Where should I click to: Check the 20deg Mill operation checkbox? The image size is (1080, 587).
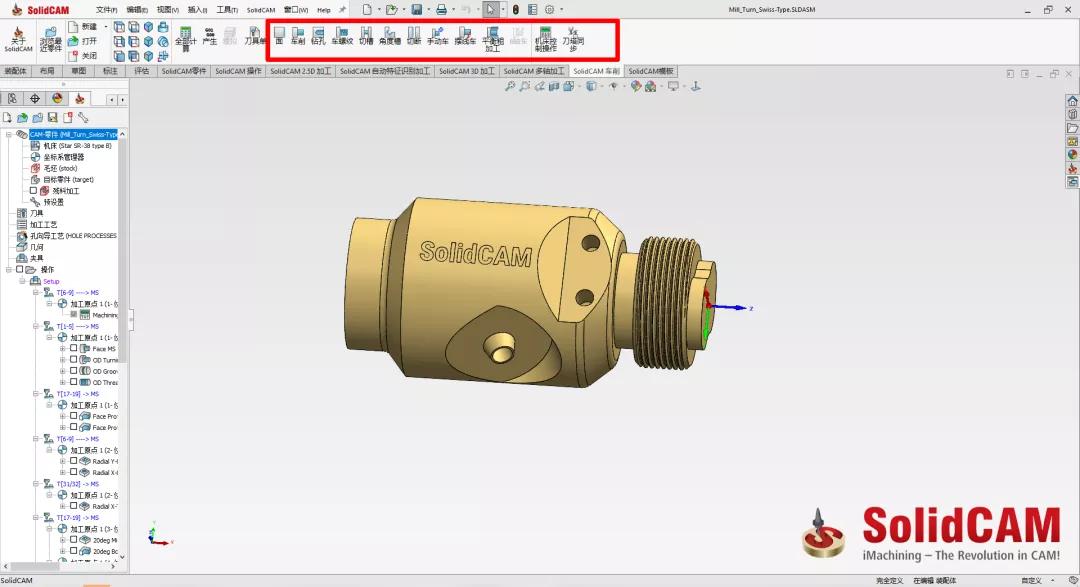click(x=74, y=540)
